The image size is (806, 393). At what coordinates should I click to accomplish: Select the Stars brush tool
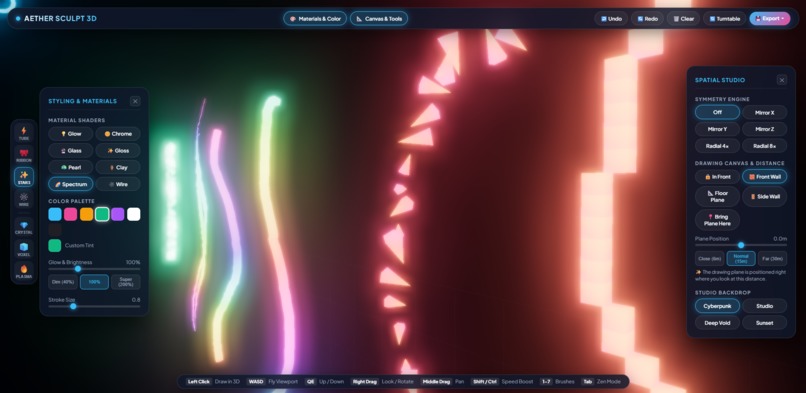pyautogui.click(x=24, y=177)
